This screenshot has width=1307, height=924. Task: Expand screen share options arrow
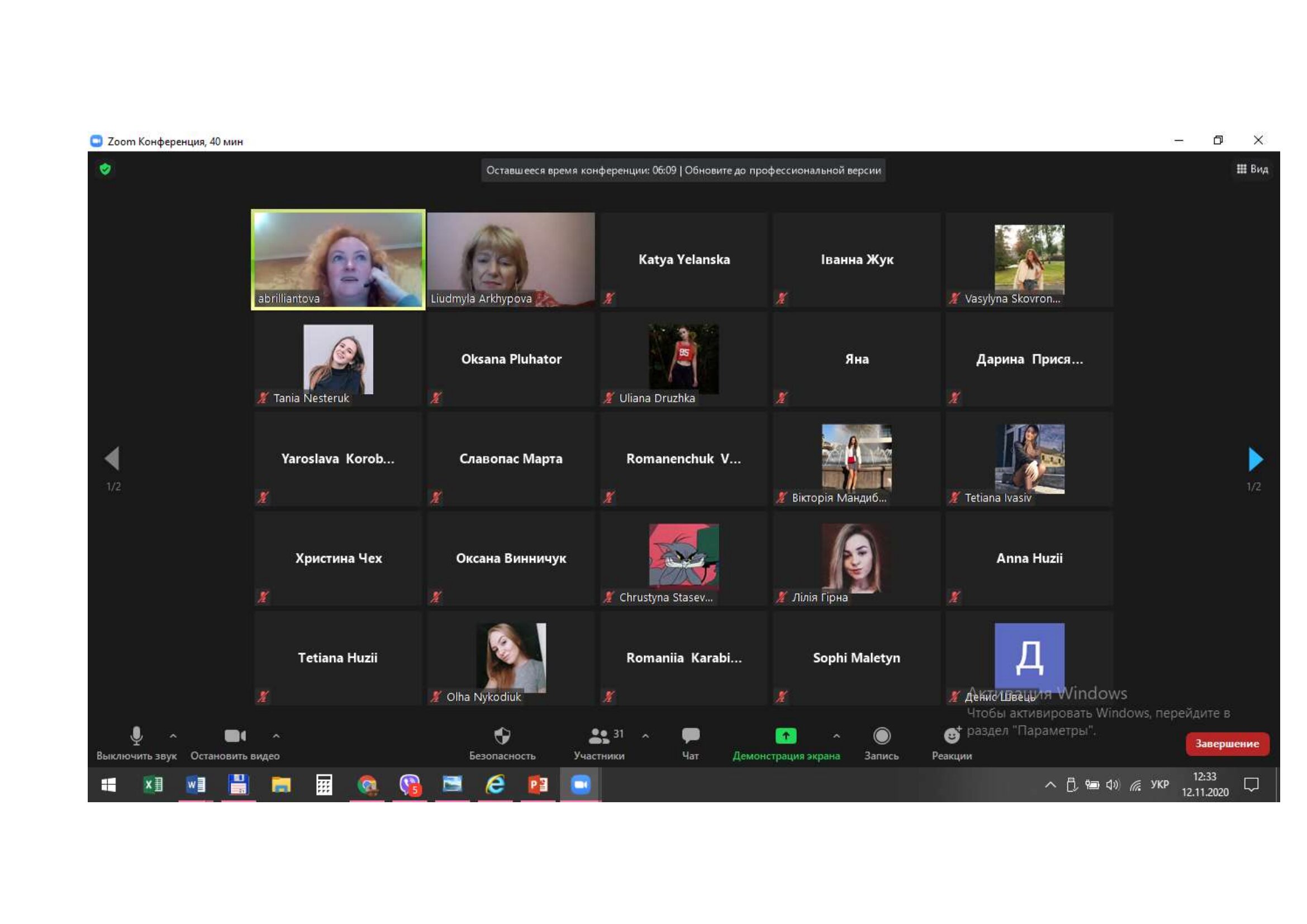[837, 736]
